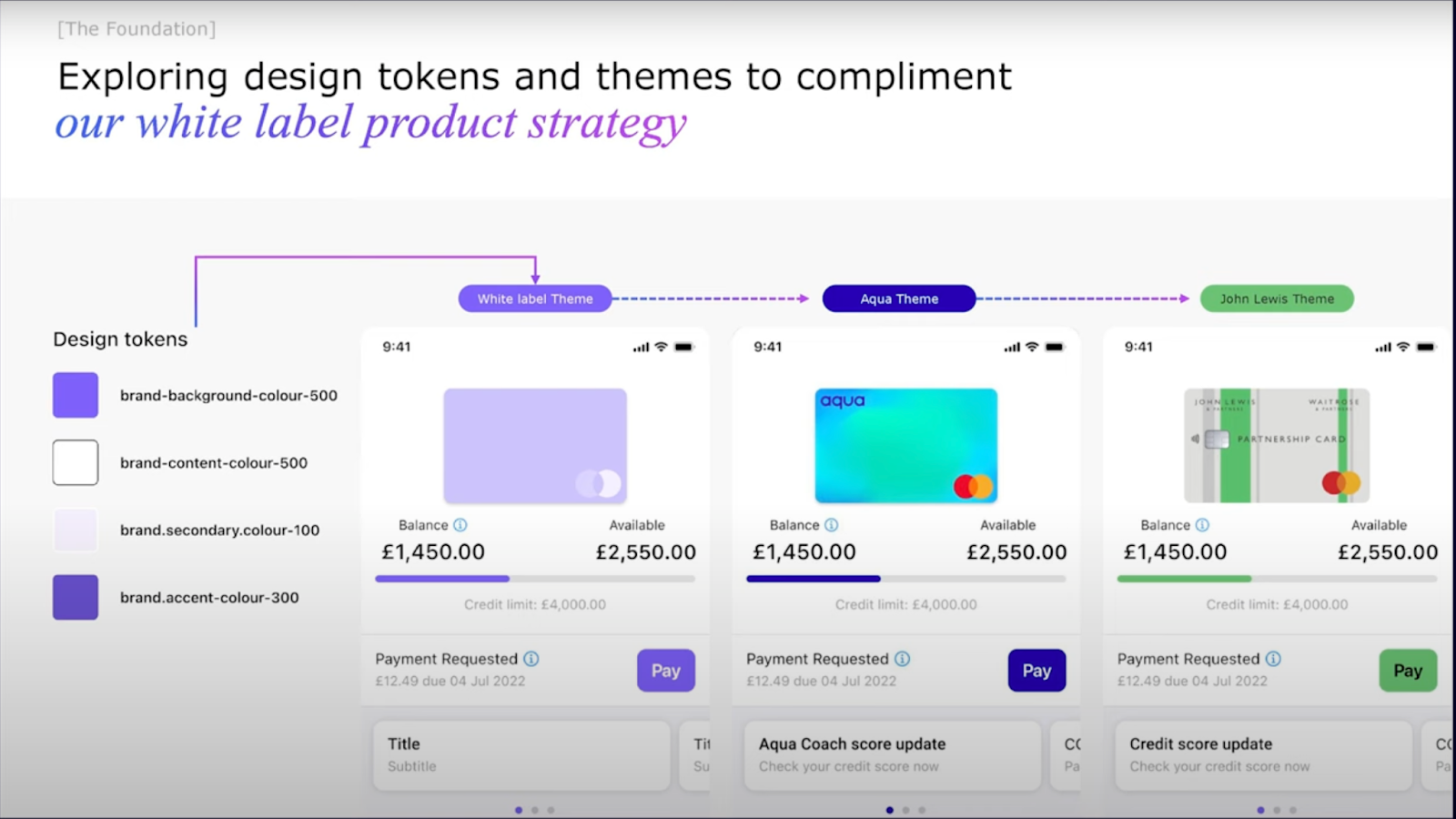Click the Wi-Fi status icon in John Lewis phone
The height and width of the screenshot is (819, 1456).
tap(1403, 347)
